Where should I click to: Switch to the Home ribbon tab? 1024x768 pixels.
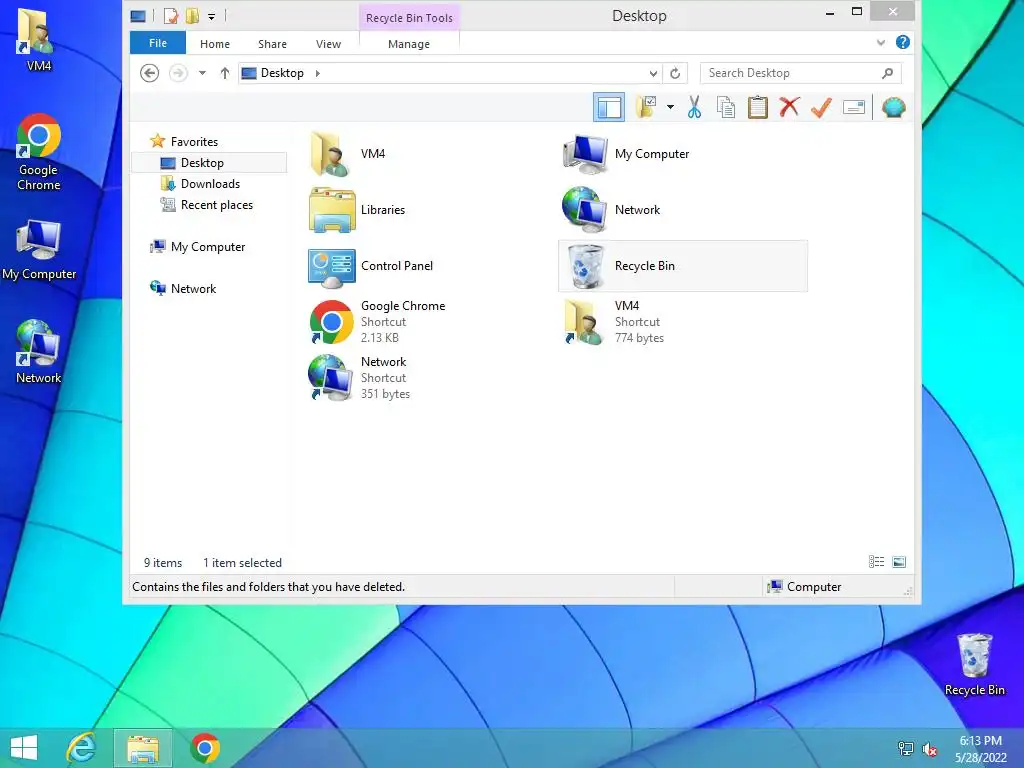point(215,44)
